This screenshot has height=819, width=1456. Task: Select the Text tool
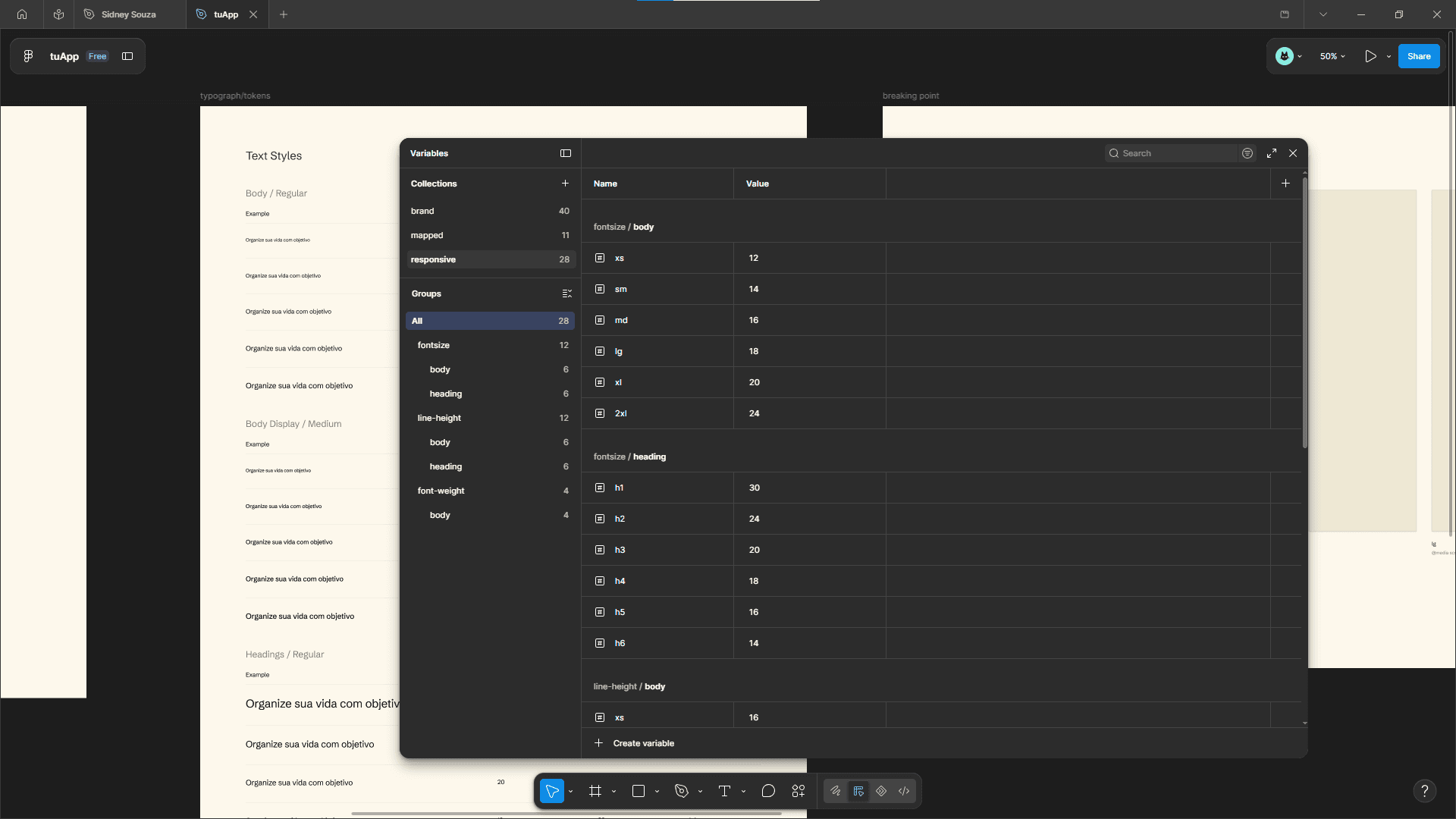724,791
